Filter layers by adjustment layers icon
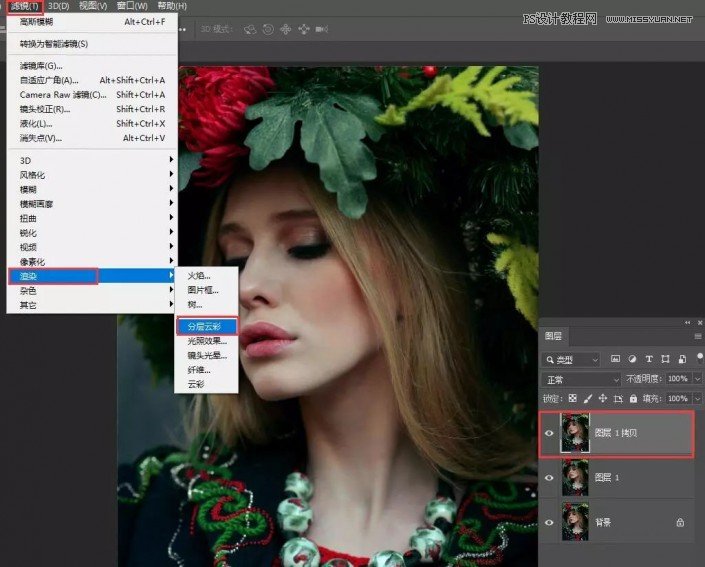This screenshot has width=705, height=567. (632, 359)
